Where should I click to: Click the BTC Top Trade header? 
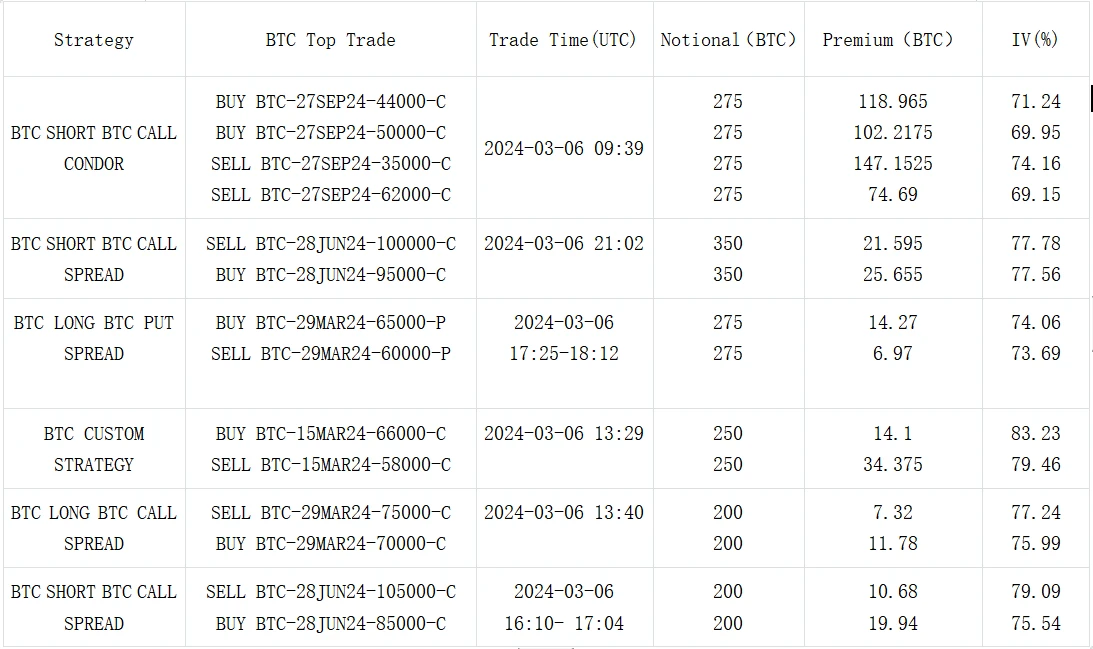[x=330, y=40]
